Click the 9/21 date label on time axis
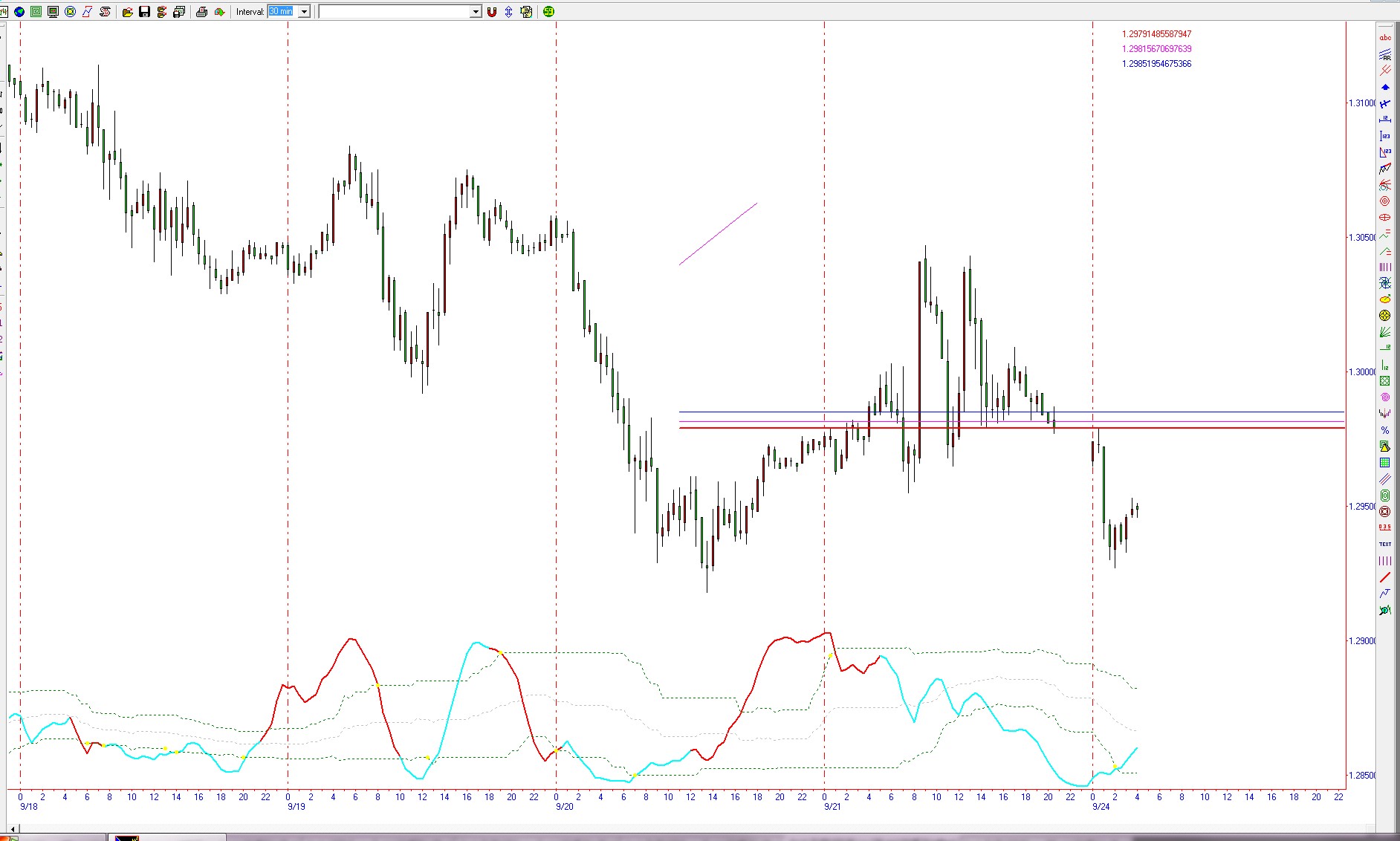This screenshot has width=1400, height=841. coord(832,807)
